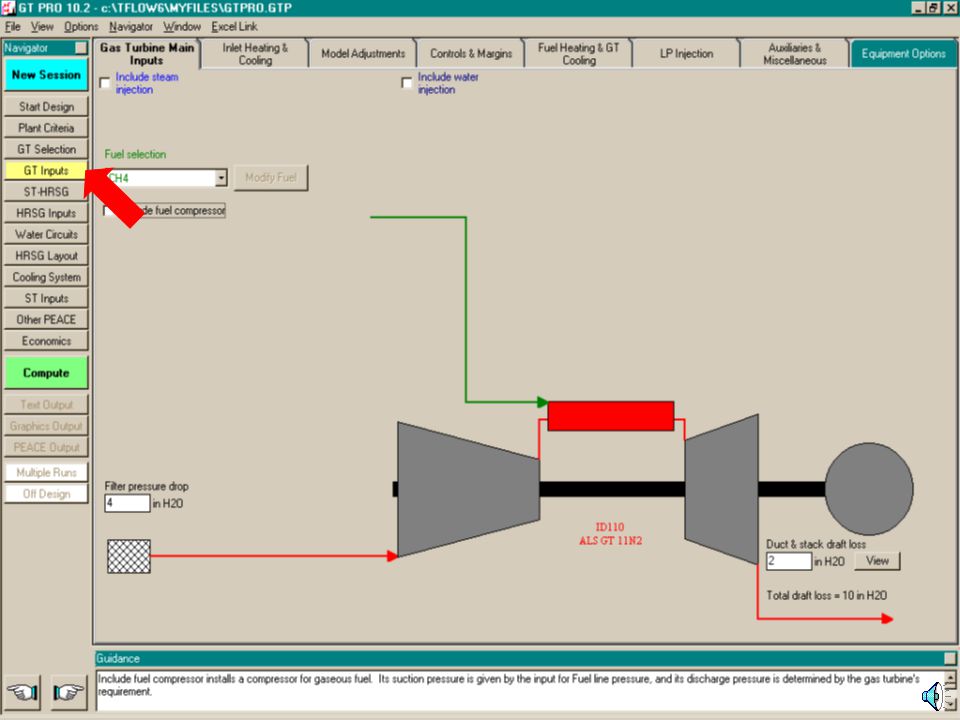Open HRSG Layout section
This screenshot has width=960, height=720.
[46, 256]
